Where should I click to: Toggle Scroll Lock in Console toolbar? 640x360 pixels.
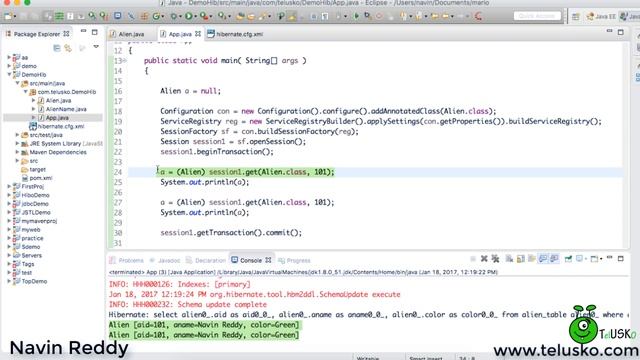(520, 259)
